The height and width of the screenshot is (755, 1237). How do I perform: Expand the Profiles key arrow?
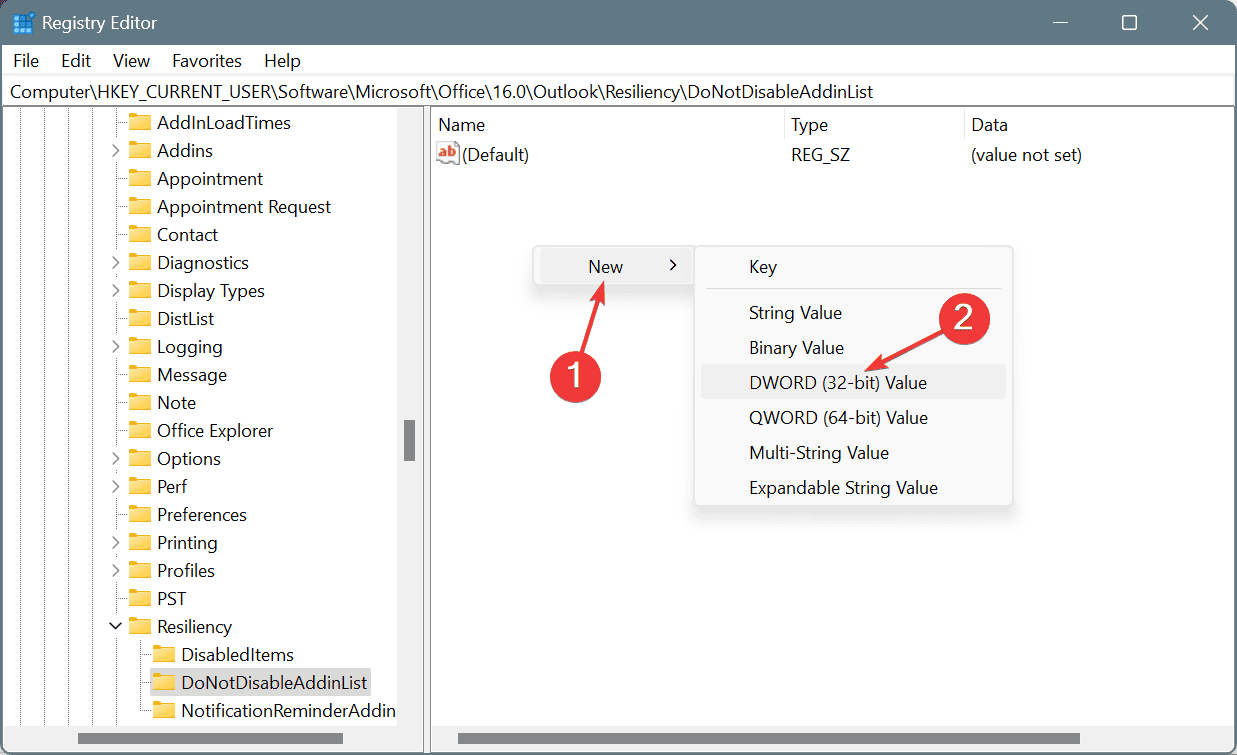(116, 571)
